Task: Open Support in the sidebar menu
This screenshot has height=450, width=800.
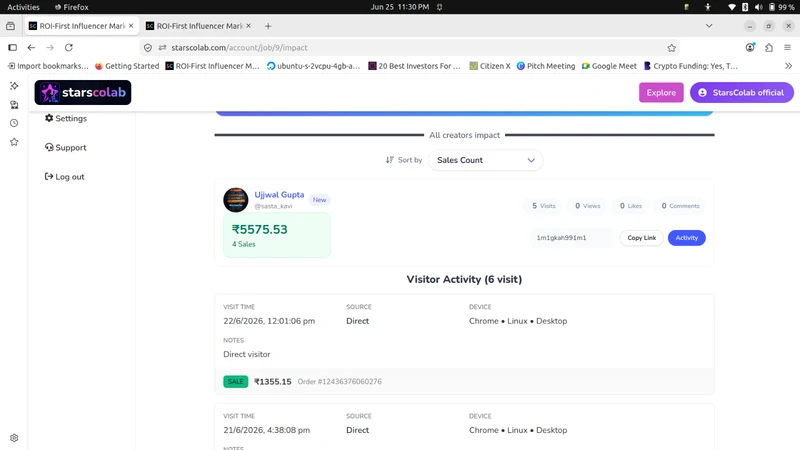Action: click(66, 147)
